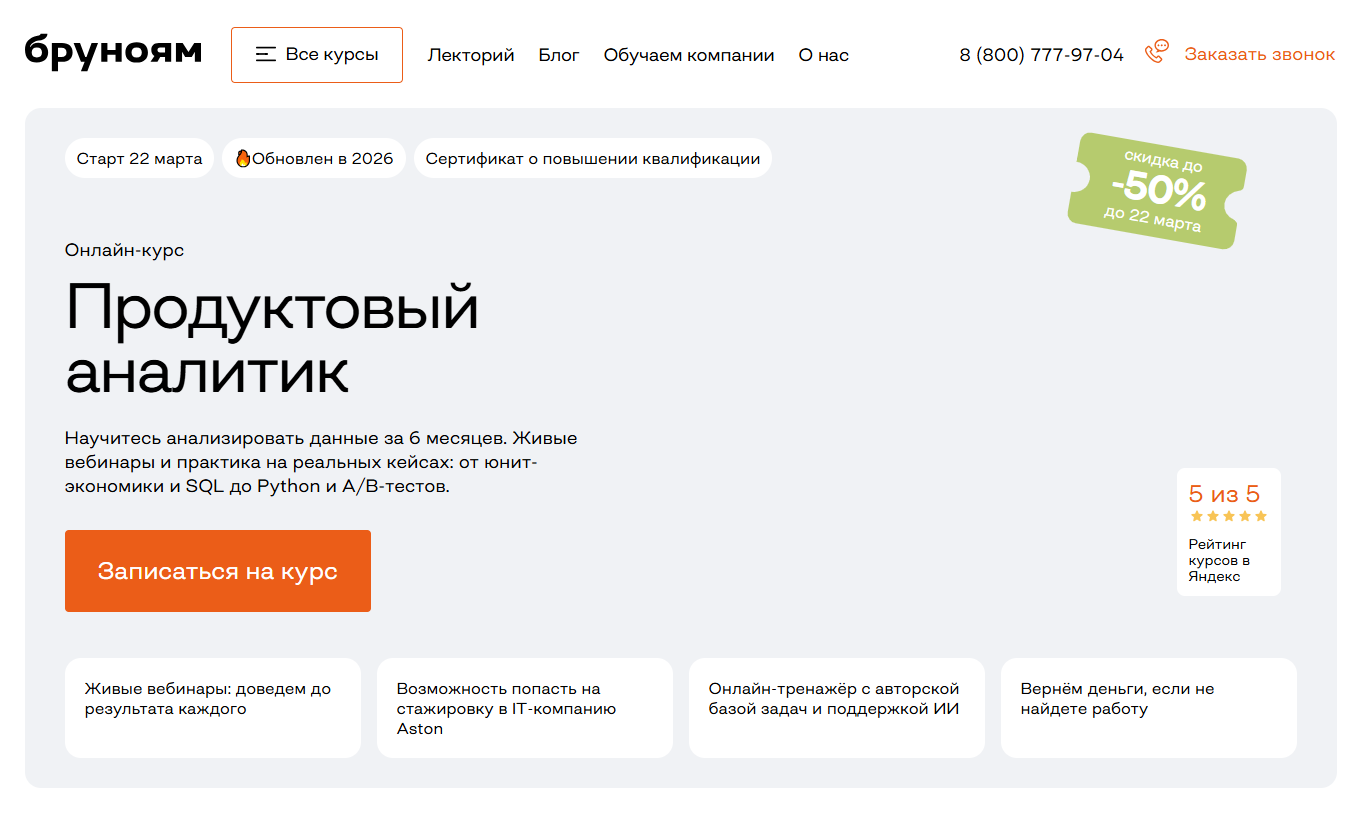Open Лекторий in the navigation
Screen dimensions: 1351x840
471,55
